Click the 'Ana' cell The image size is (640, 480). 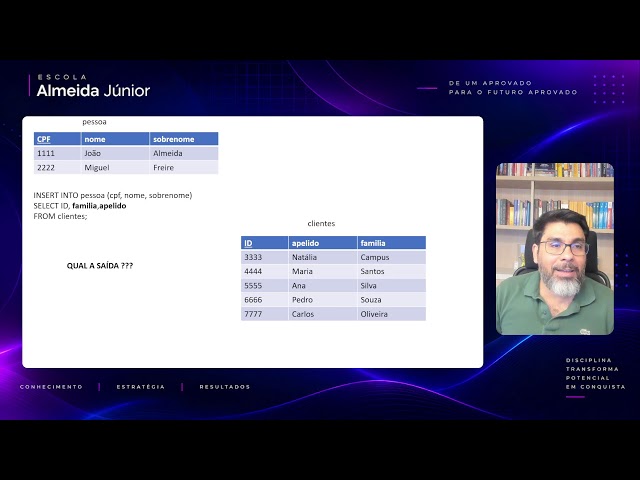click(323, 286)
